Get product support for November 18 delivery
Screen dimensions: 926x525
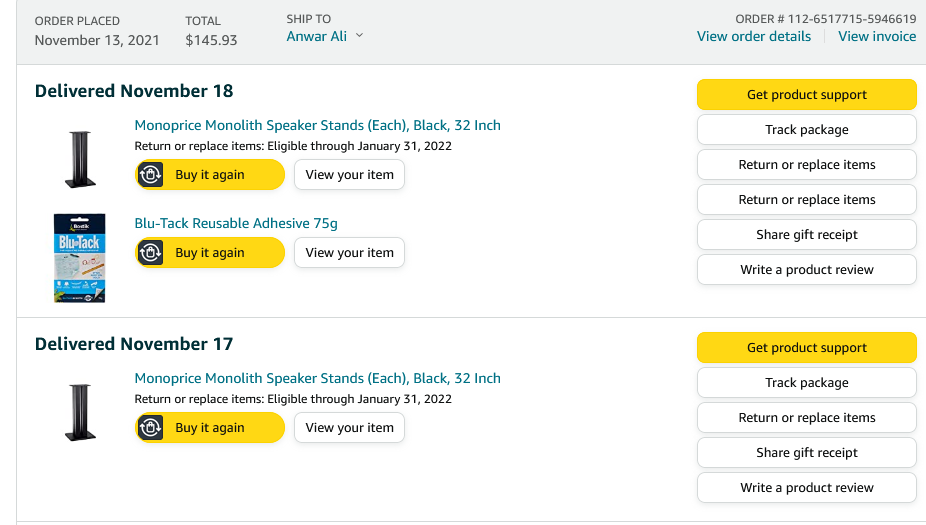pos(806,95)
